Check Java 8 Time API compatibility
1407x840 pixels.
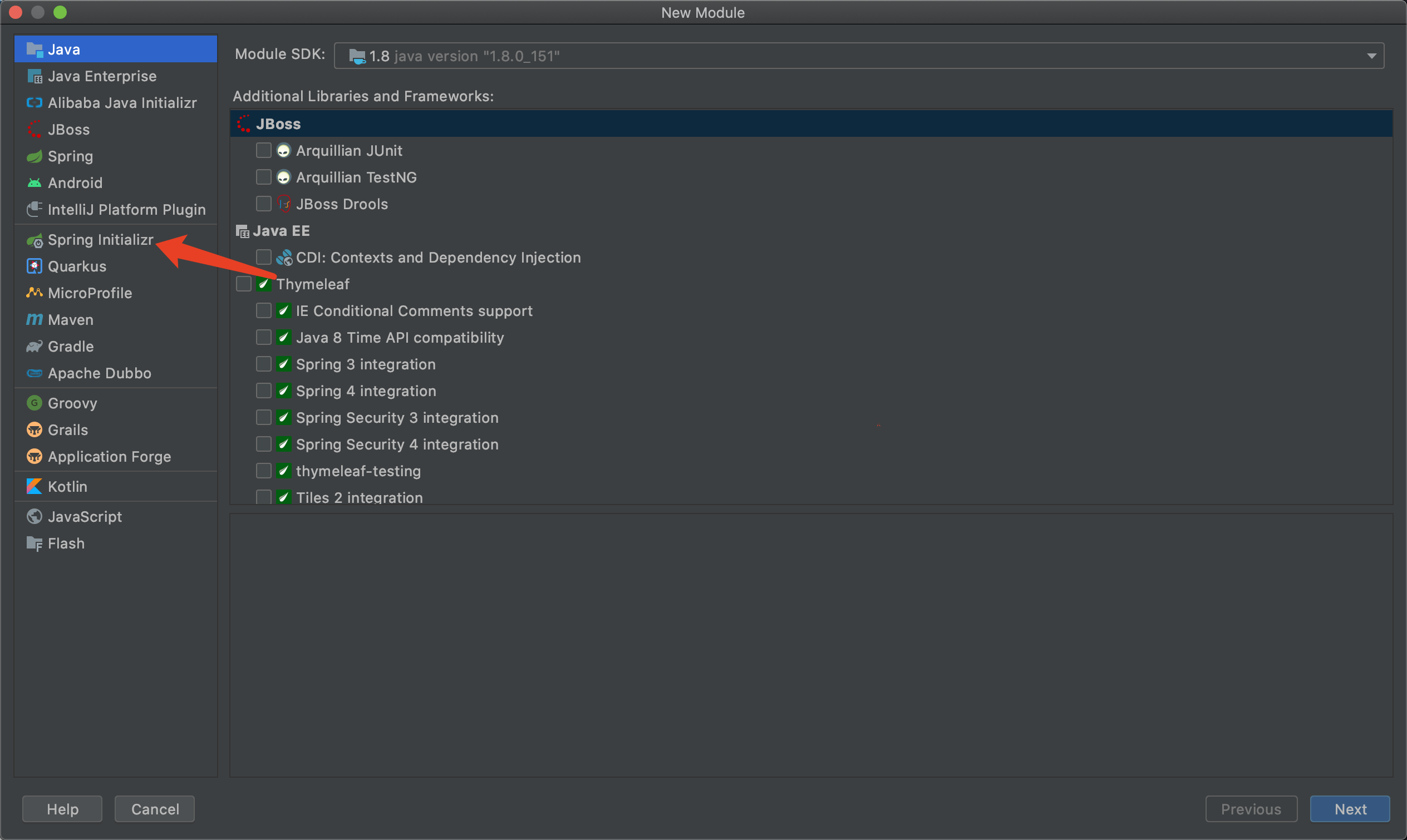pos(264,337)
